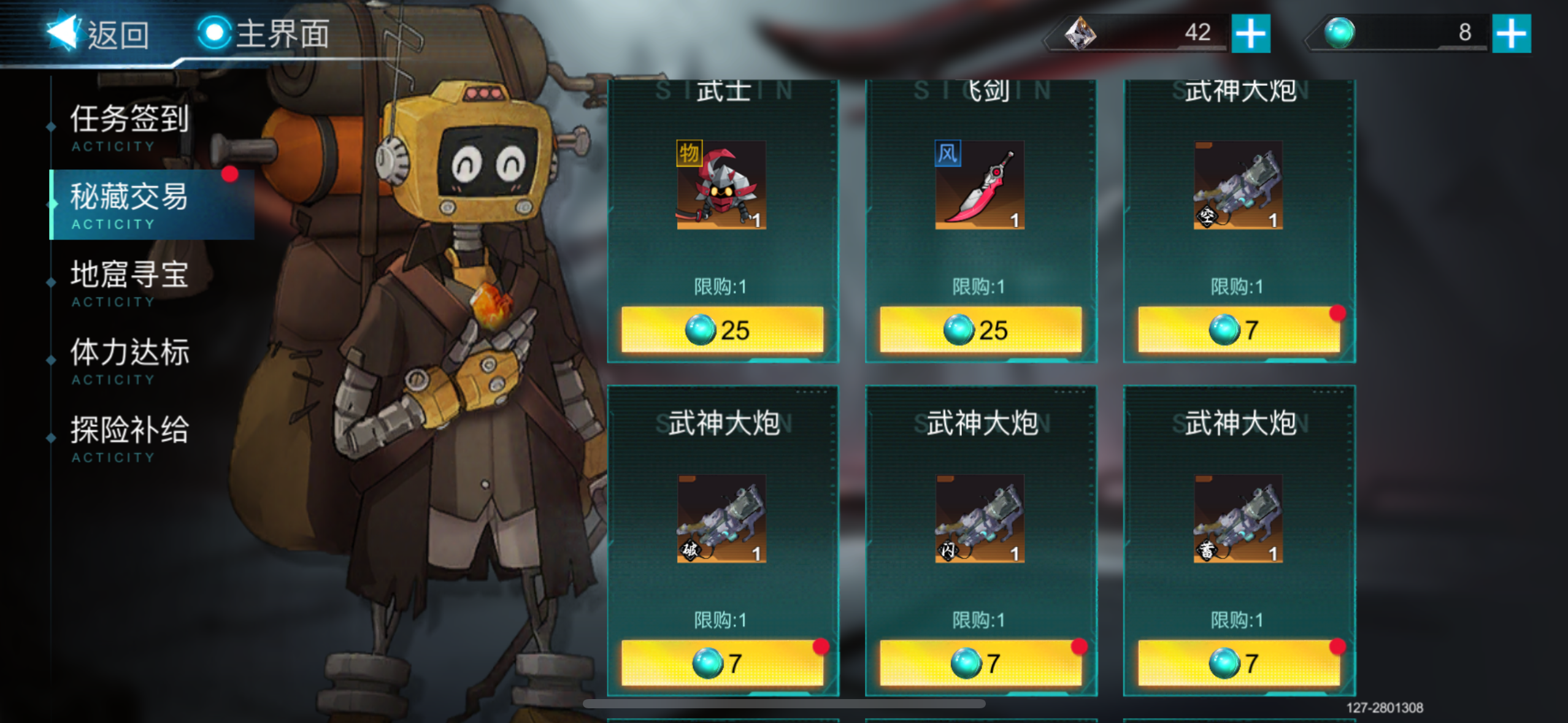Select the 武神大炮 cannon with 蓄 badge
This screenshot has width=1568, height=723.
[1238, 518]
